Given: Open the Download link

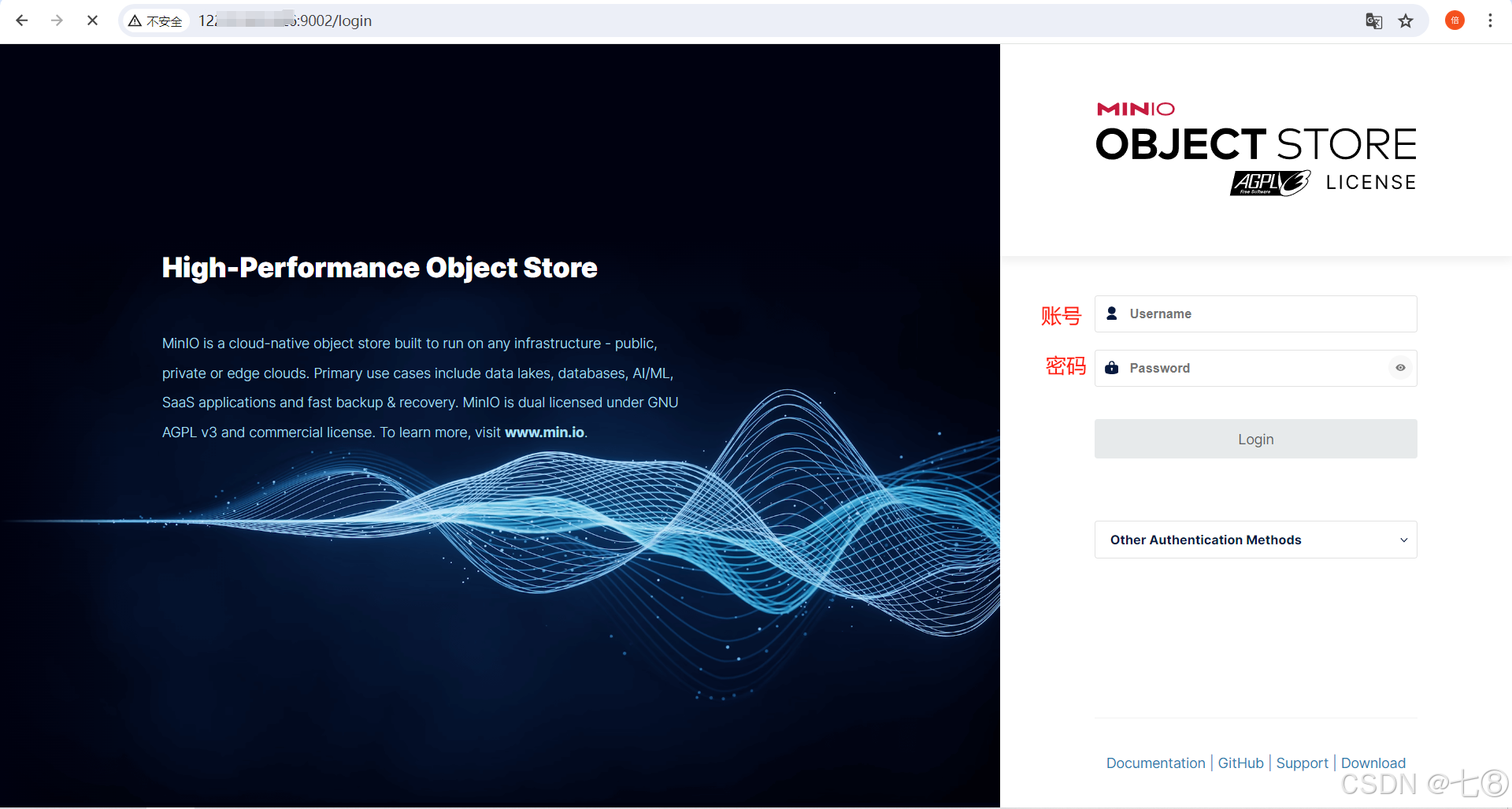Looking at the screenshot, I should click(x=1373, y=763).
